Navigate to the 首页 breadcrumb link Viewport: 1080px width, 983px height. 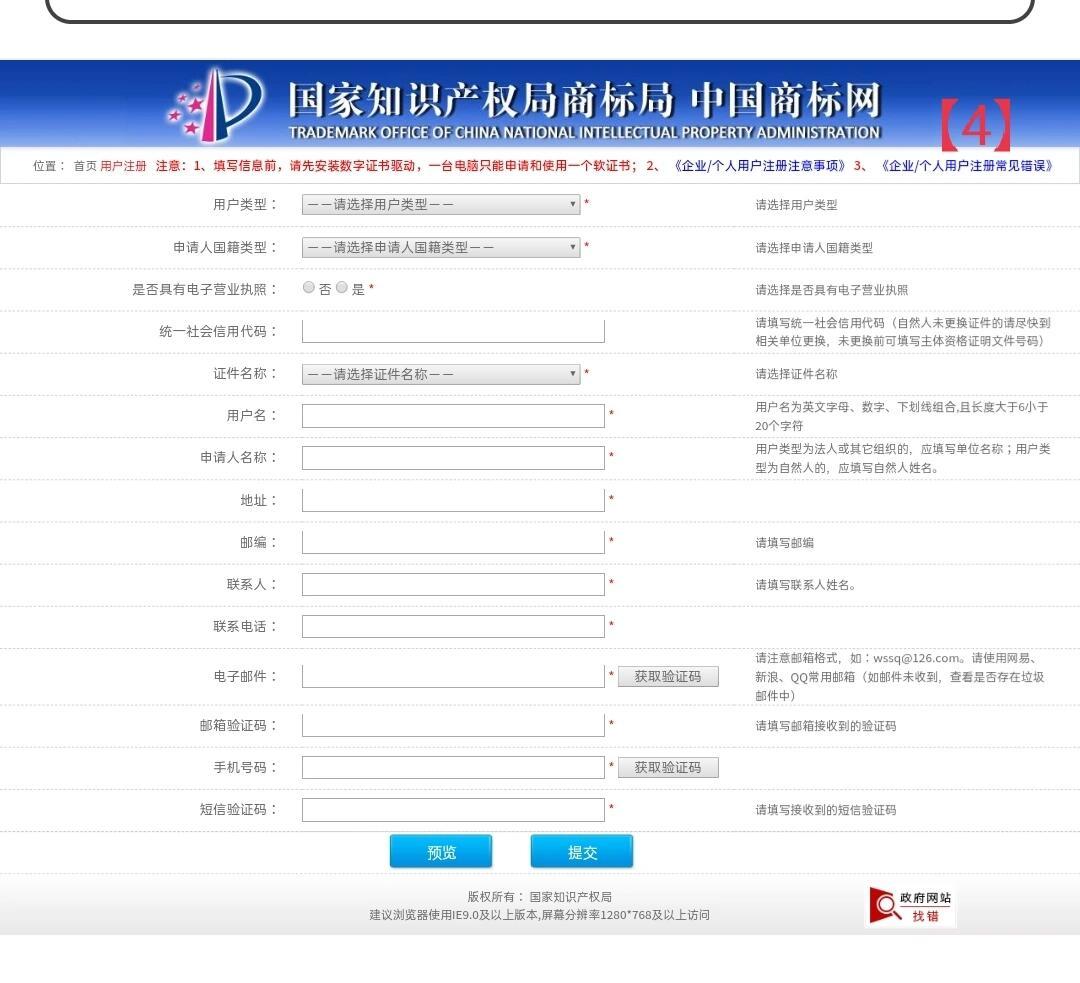[83, 167]
